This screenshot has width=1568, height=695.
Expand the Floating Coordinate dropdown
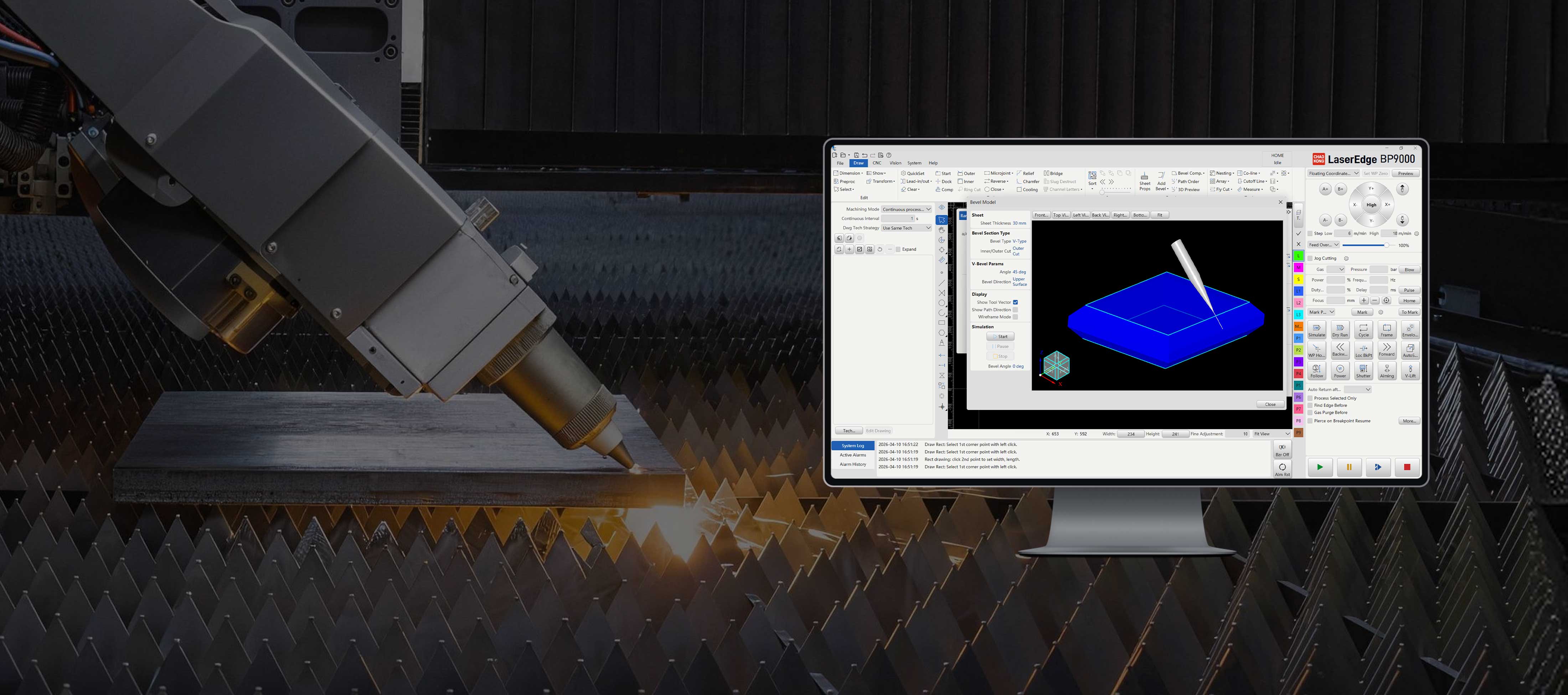click(1333, 173)
